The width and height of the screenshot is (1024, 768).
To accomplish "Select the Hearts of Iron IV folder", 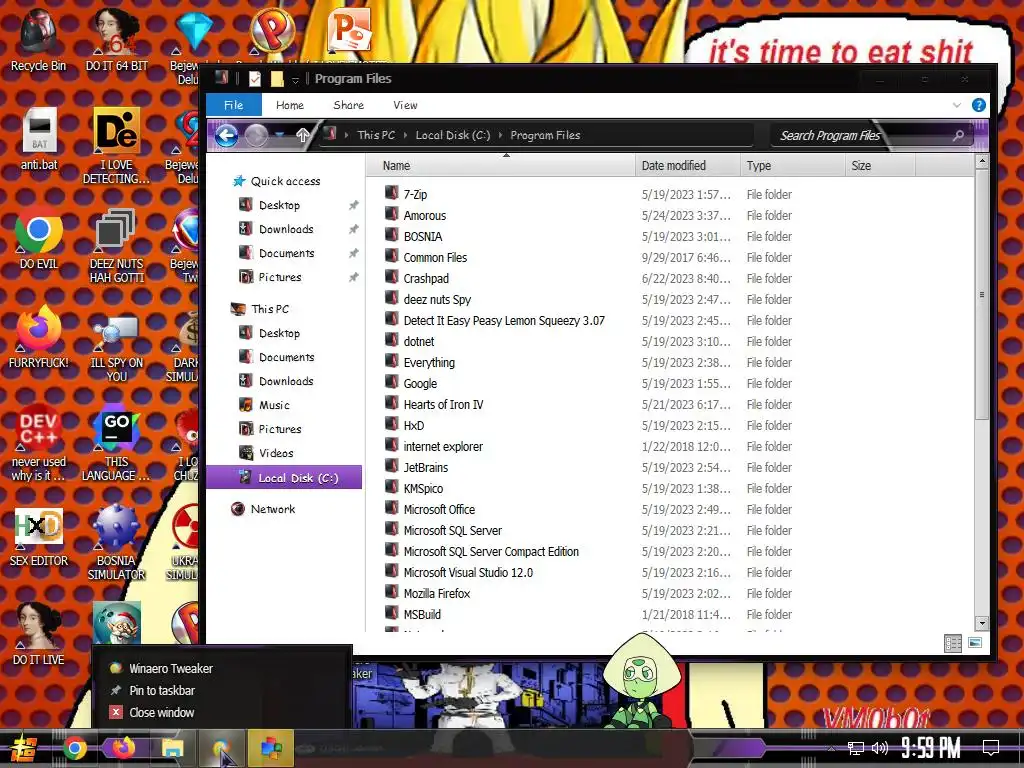I will point(443,404).
